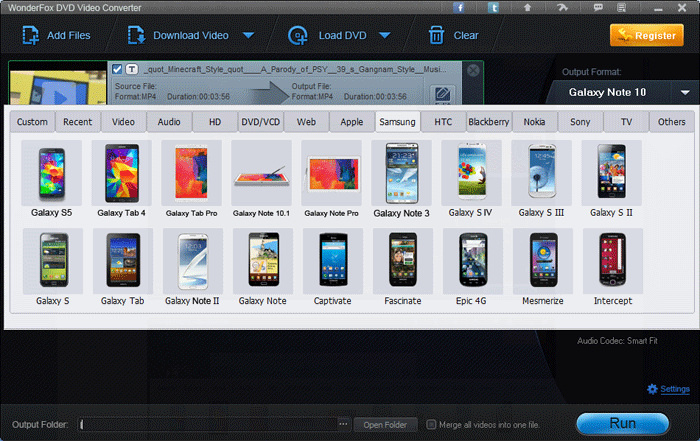This screenshot has height=441, width=700.
Task: Open the Output Format dropdown arrow
Action: [x=685, y=93]
